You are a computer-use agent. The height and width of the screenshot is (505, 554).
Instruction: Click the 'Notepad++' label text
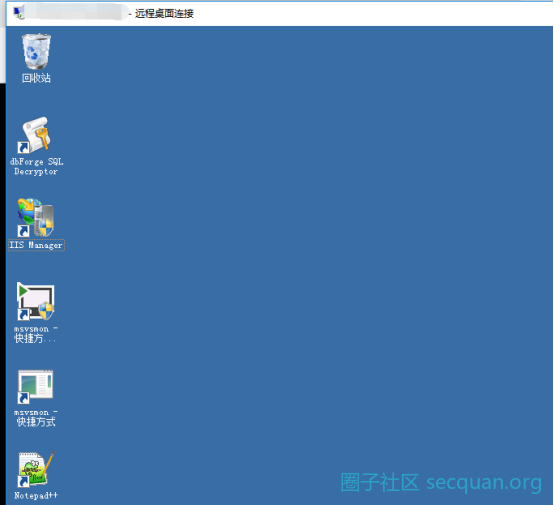[36, 495]
